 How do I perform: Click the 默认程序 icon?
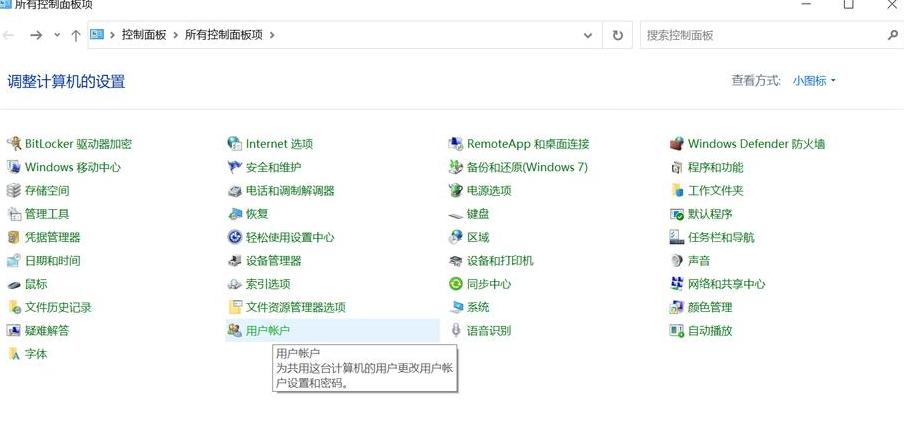pyautogui.click(x=677, y=214)
